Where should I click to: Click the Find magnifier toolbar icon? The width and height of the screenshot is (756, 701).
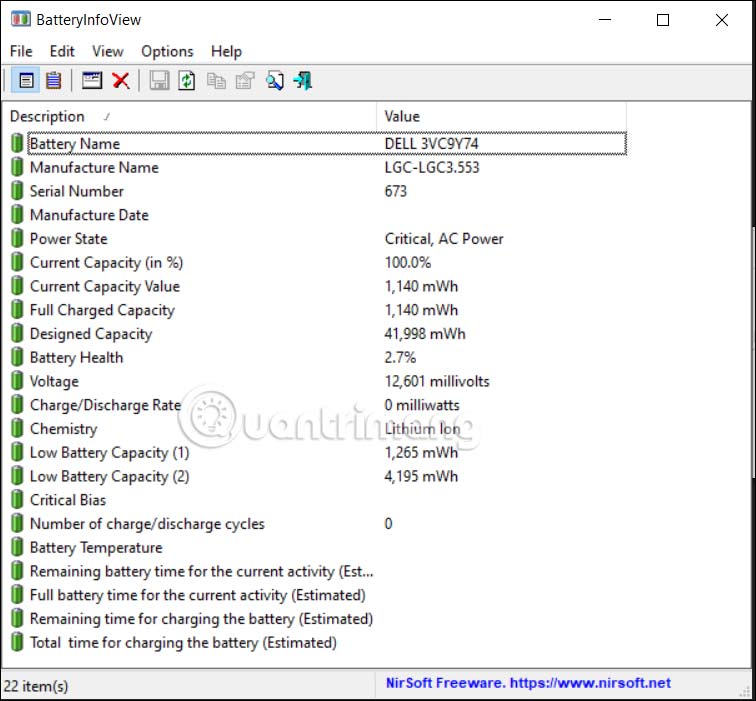[274, 80]
